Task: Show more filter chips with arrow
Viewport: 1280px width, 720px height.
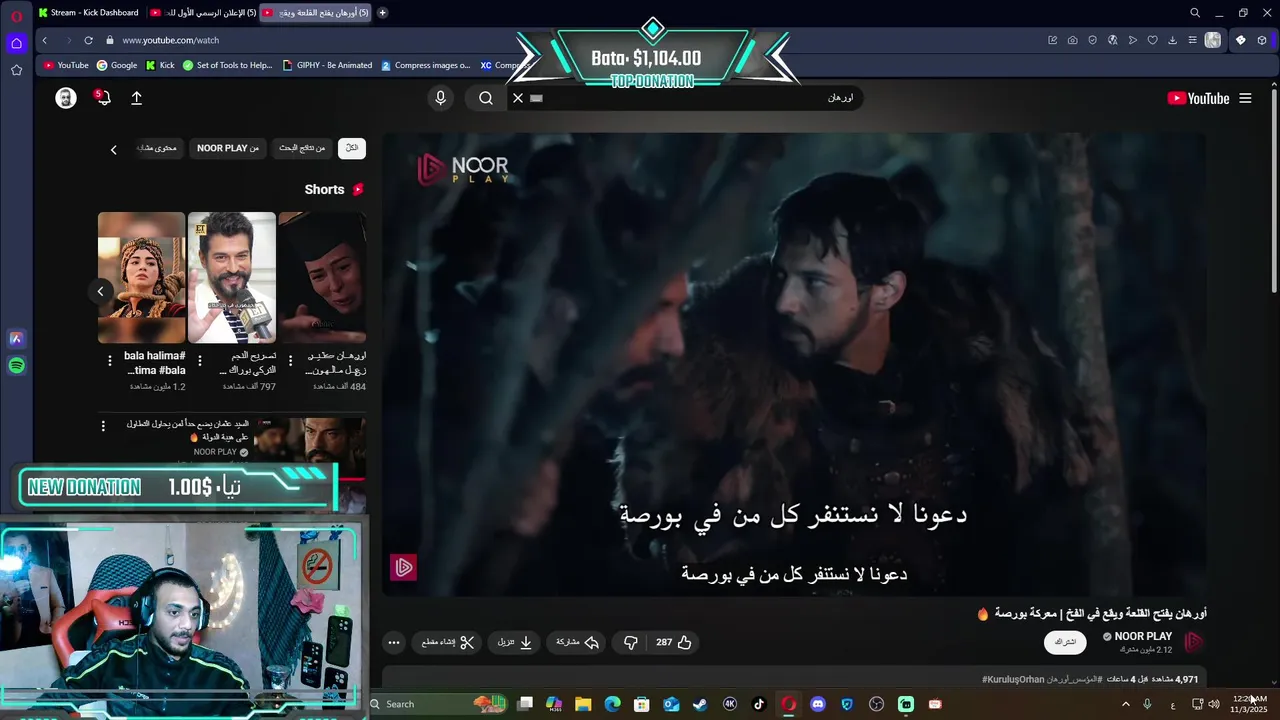Action: (113, 149)
